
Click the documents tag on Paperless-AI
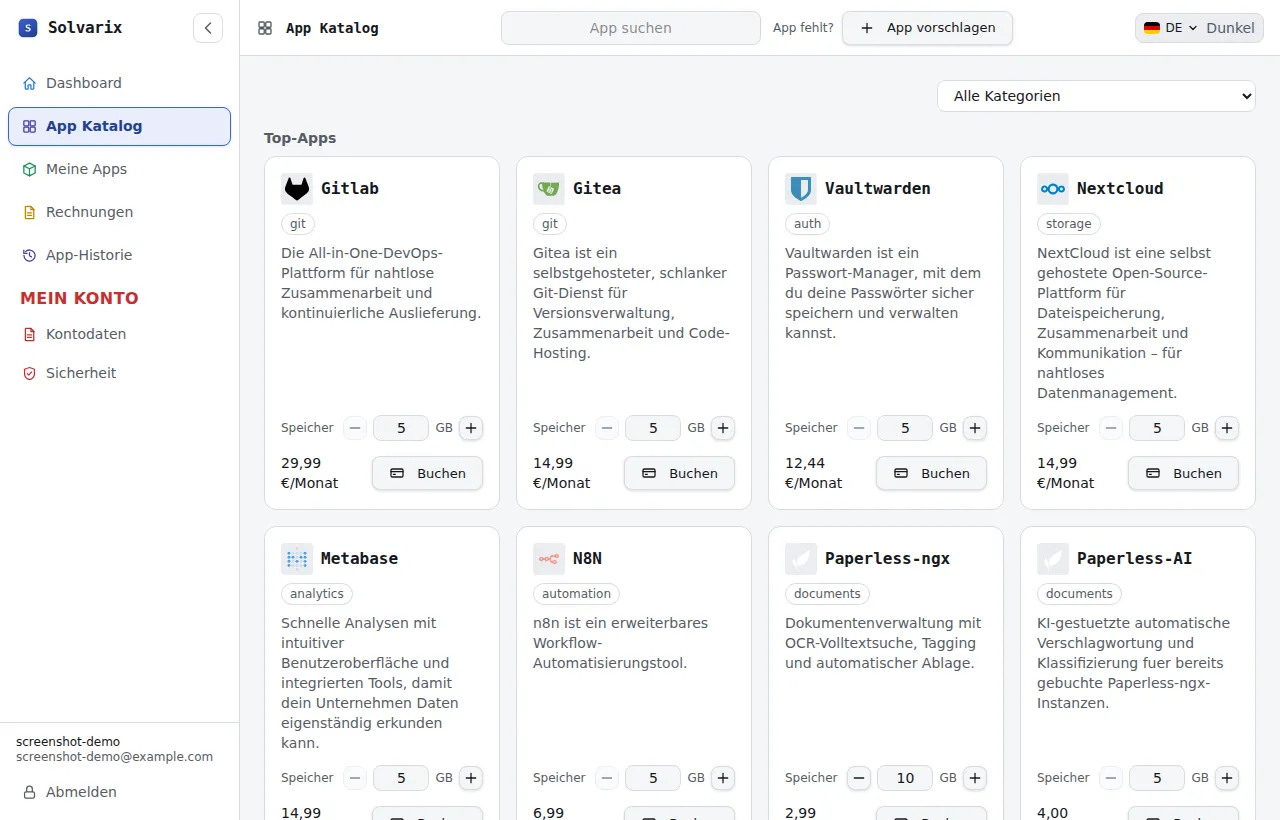click(1079, 594)
